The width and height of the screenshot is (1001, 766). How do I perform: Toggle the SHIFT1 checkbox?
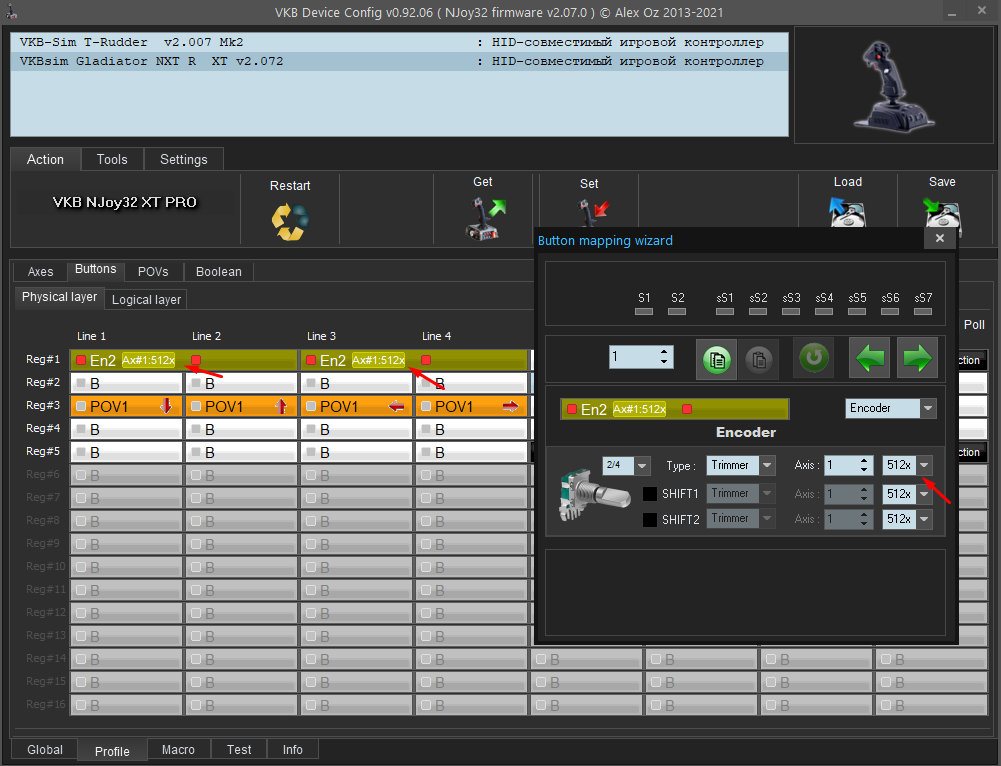point(649,493)
